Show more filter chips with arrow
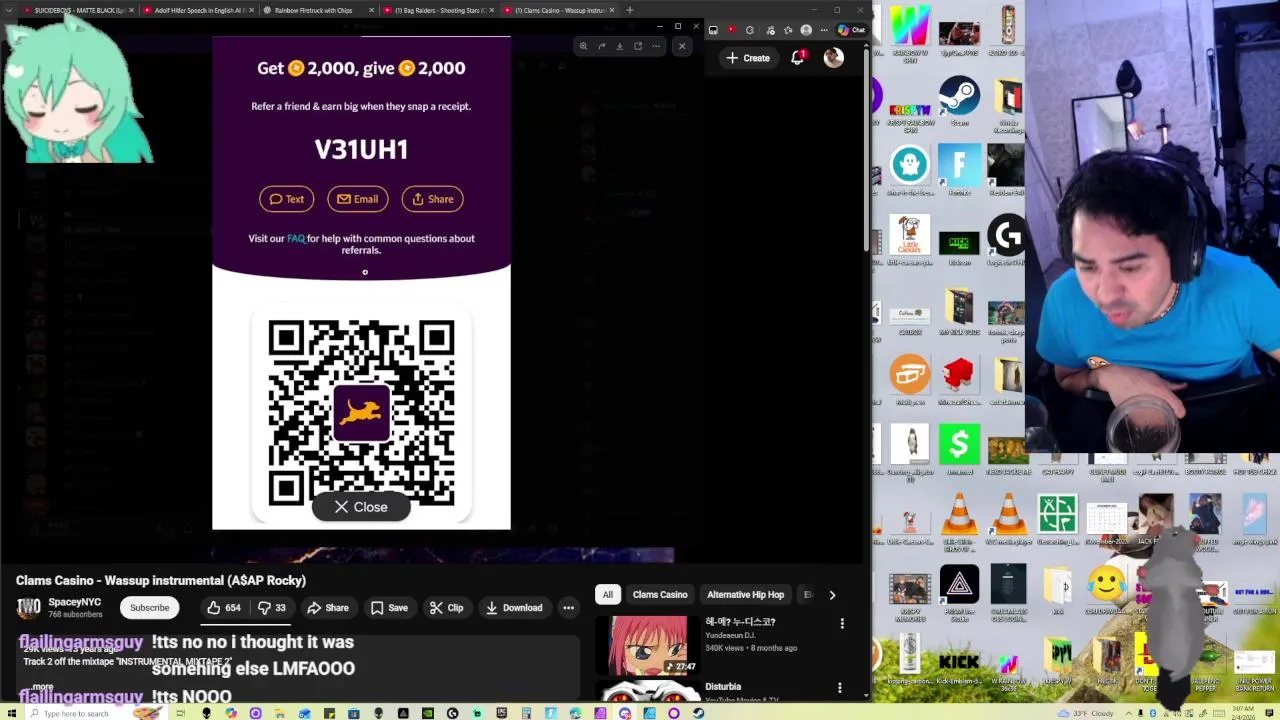 (x=832, y=595)
